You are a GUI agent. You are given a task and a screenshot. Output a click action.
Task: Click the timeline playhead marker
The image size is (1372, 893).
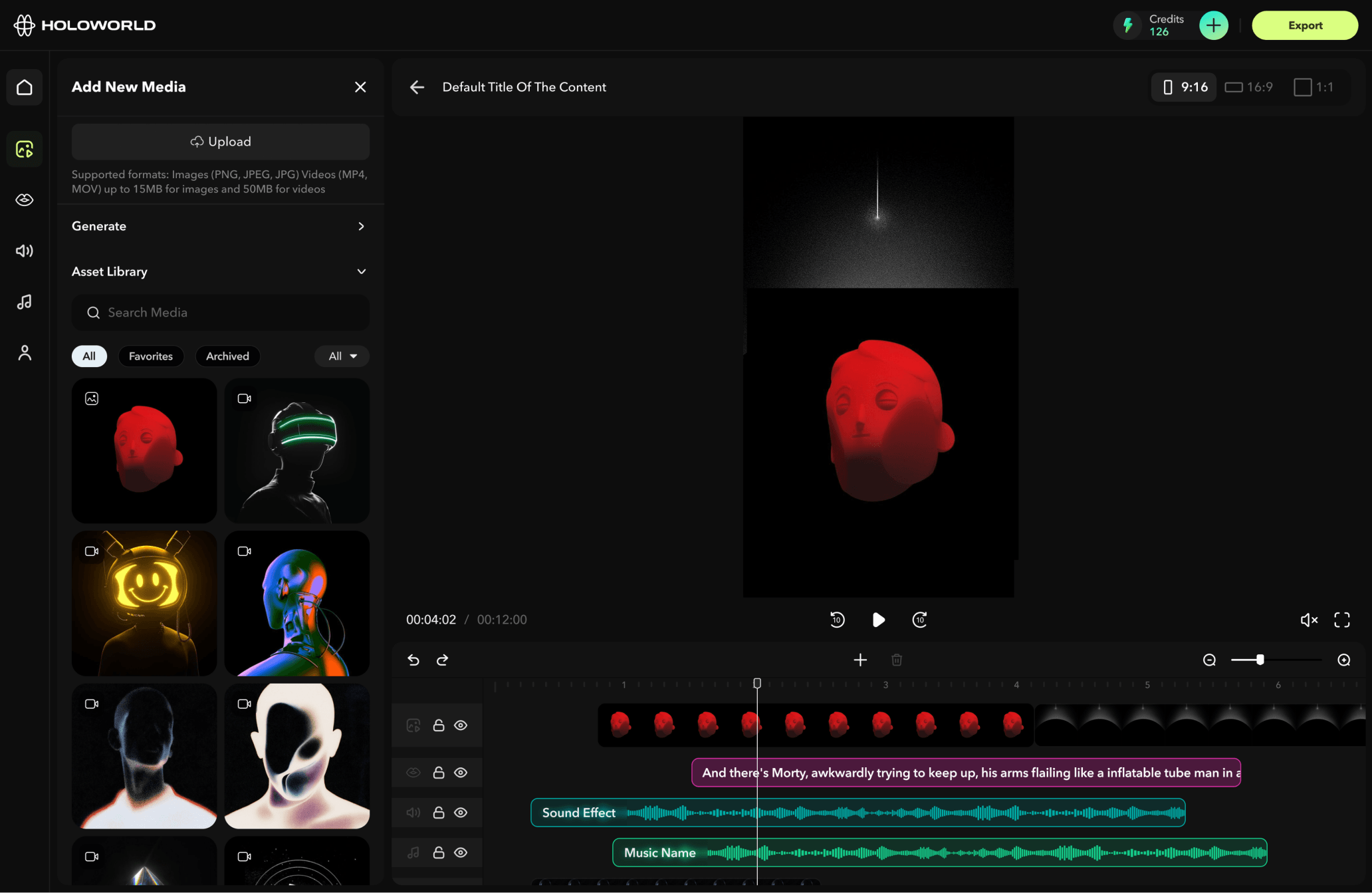[x=757, y=684]
